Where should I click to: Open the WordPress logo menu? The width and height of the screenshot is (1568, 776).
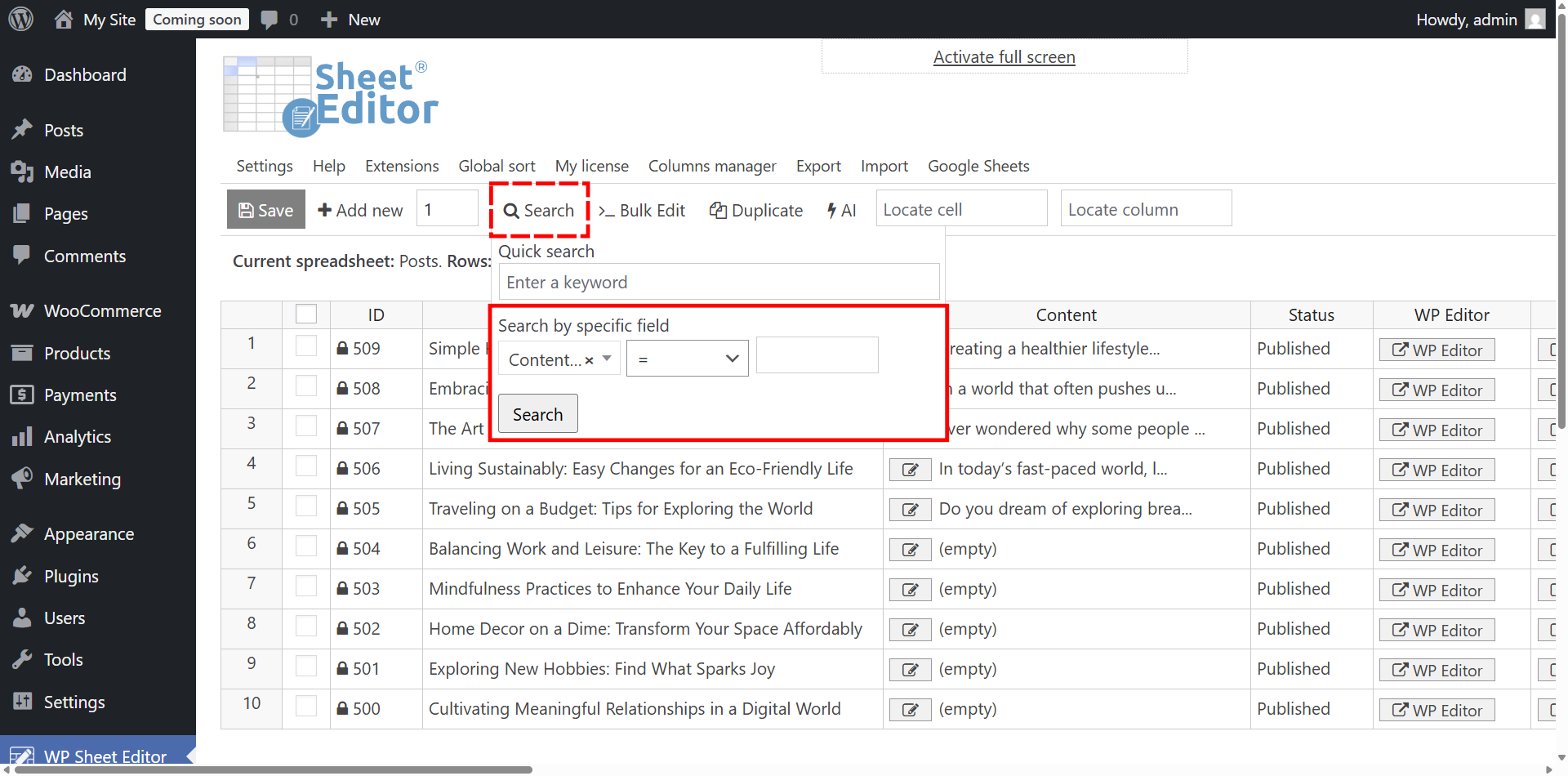(20, 19)
